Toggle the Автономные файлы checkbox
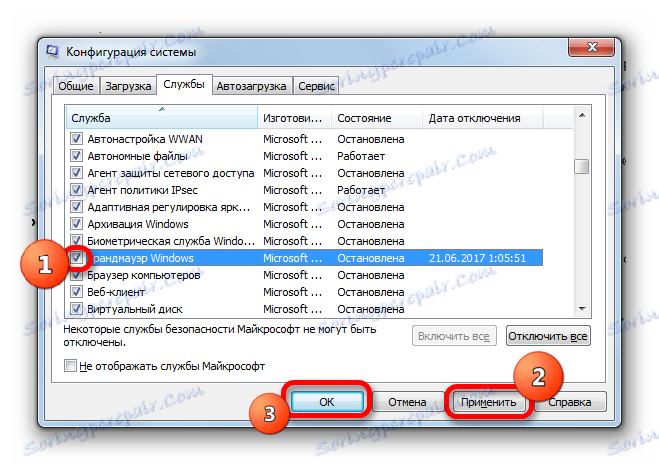This screenshot has width=659, height=465. point(76,156)
